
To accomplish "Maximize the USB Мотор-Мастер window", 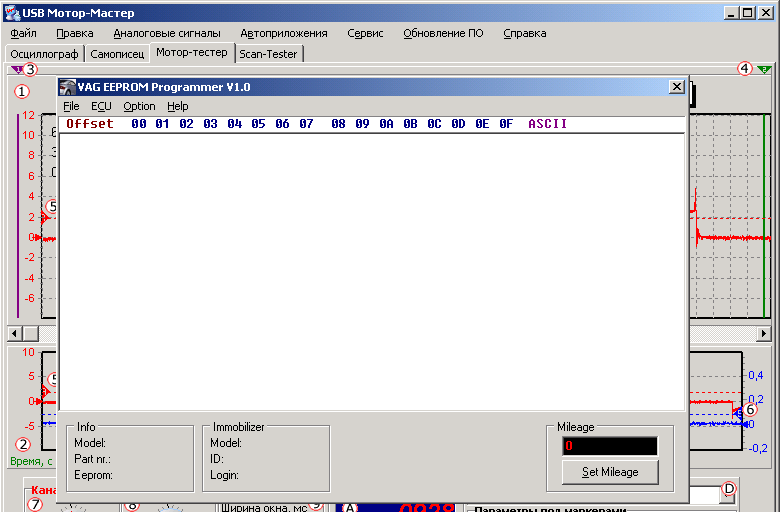I will click(x=748, y=13).
